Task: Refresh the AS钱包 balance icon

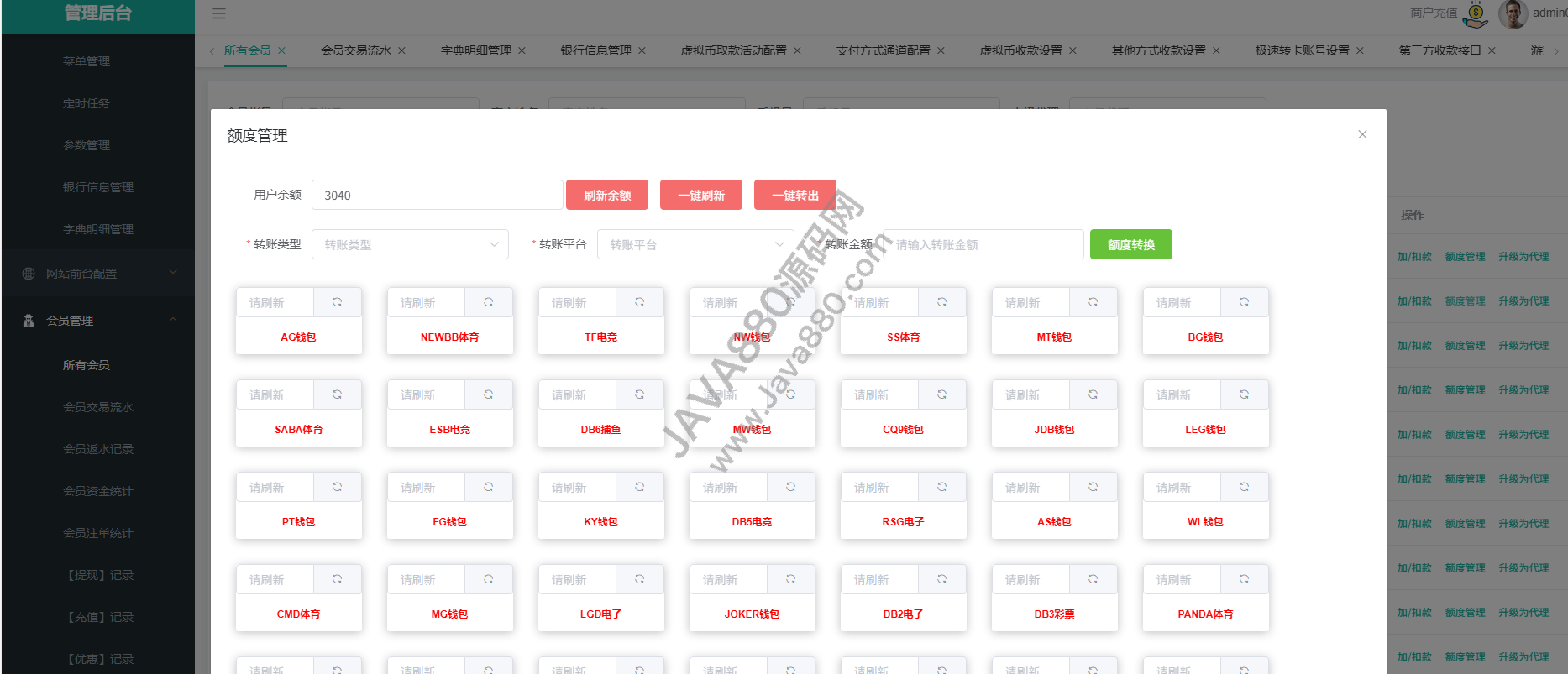Action: 1093,487
